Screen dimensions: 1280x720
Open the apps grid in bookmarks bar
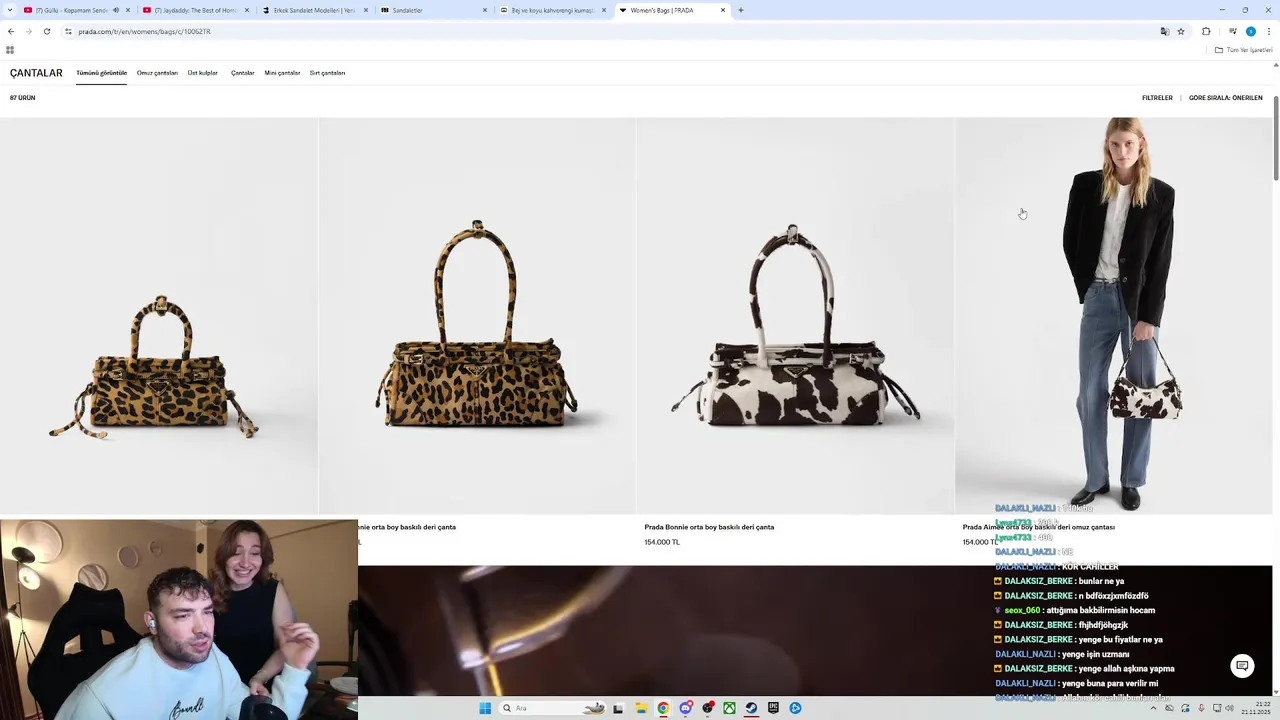(x=10, y=50)
